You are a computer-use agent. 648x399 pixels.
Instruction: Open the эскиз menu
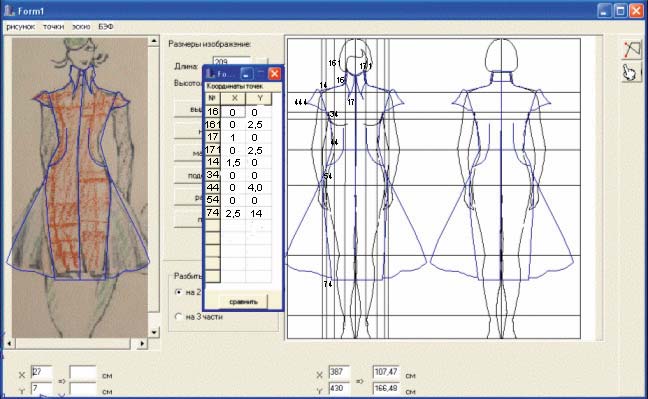[x=81, y=27]
